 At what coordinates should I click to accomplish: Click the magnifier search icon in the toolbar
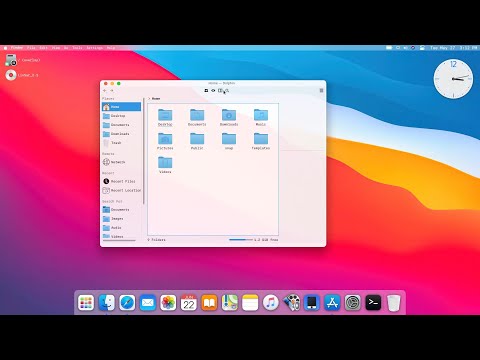coord(227,91)
